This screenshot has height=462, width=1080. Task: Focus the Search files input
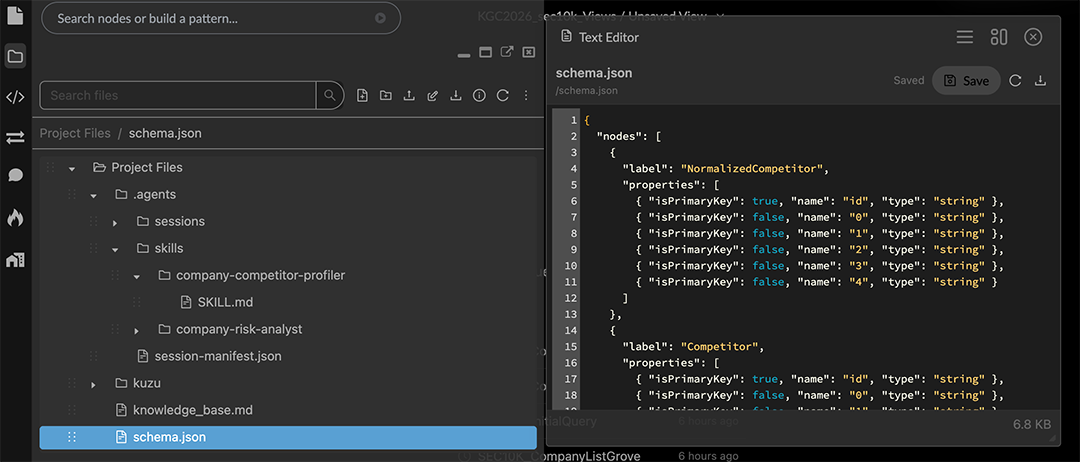[178, 96]
